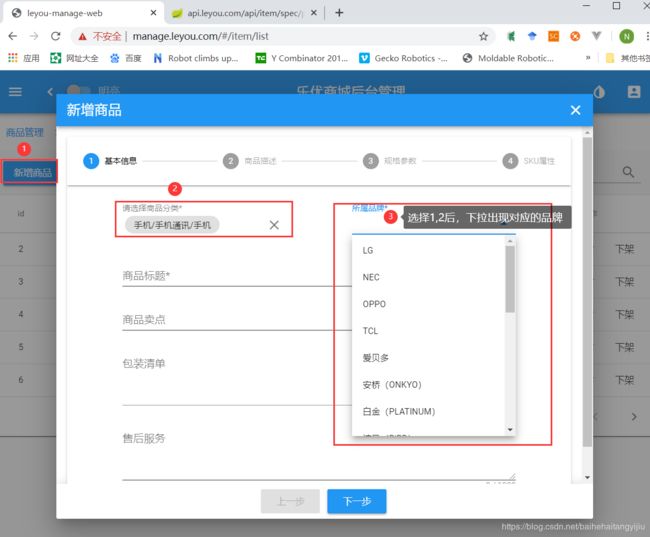Open the 网址大全 bookmark
The image size is (650, 537).
74,58
